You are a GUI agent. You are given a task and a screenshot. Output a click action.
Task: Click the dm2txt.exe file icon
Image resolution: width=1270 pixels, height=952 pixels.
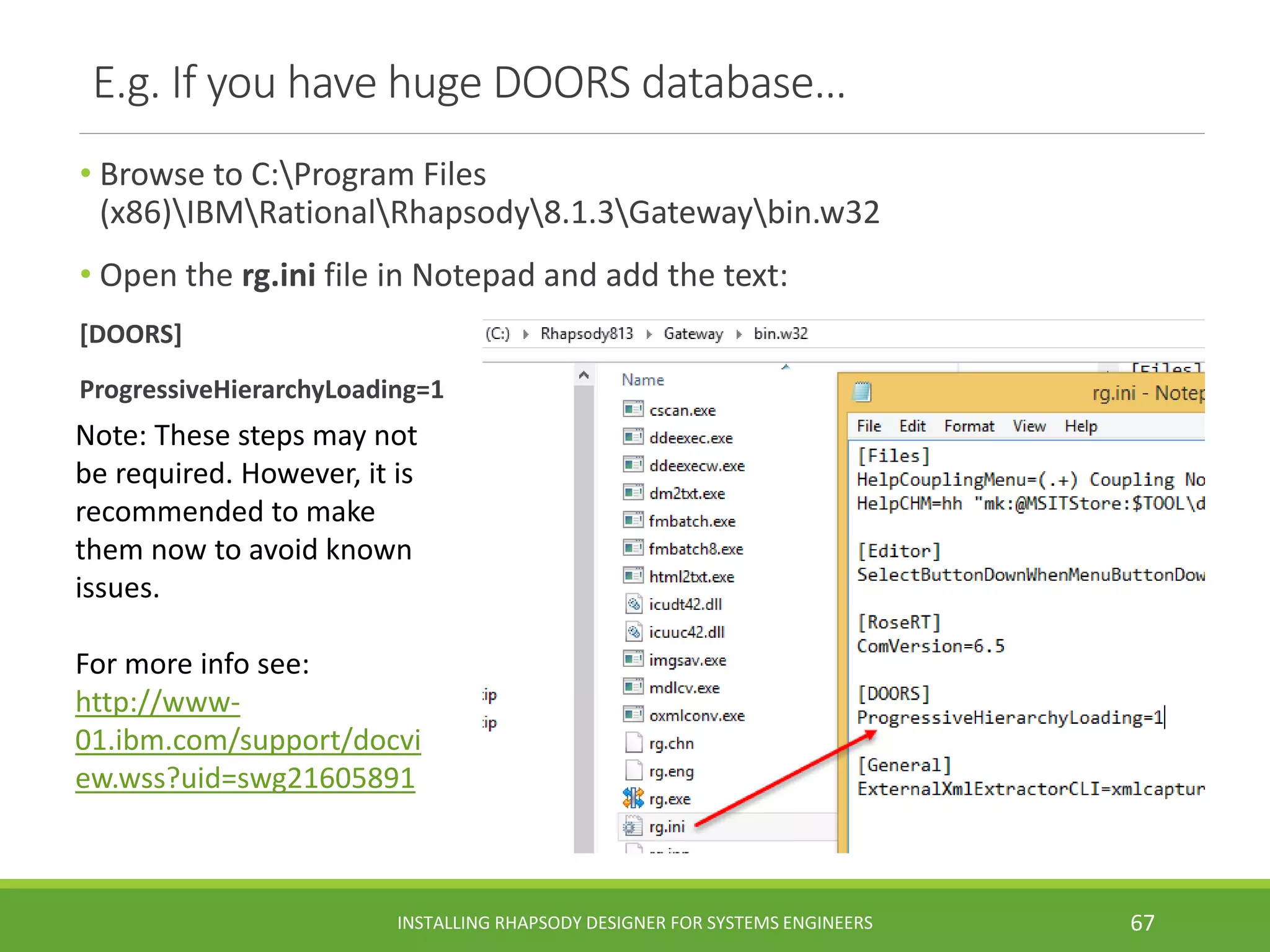tap(633, 493)
